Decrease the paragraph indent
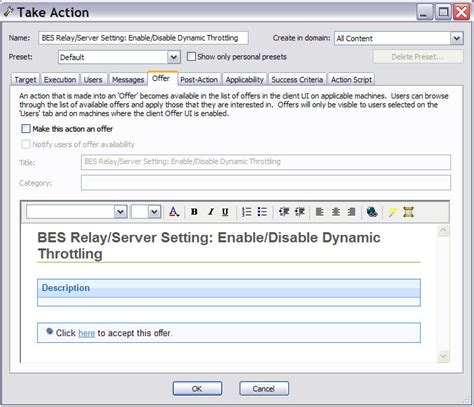This screenshot has width=474, height=407. click(x=284, y=212)
